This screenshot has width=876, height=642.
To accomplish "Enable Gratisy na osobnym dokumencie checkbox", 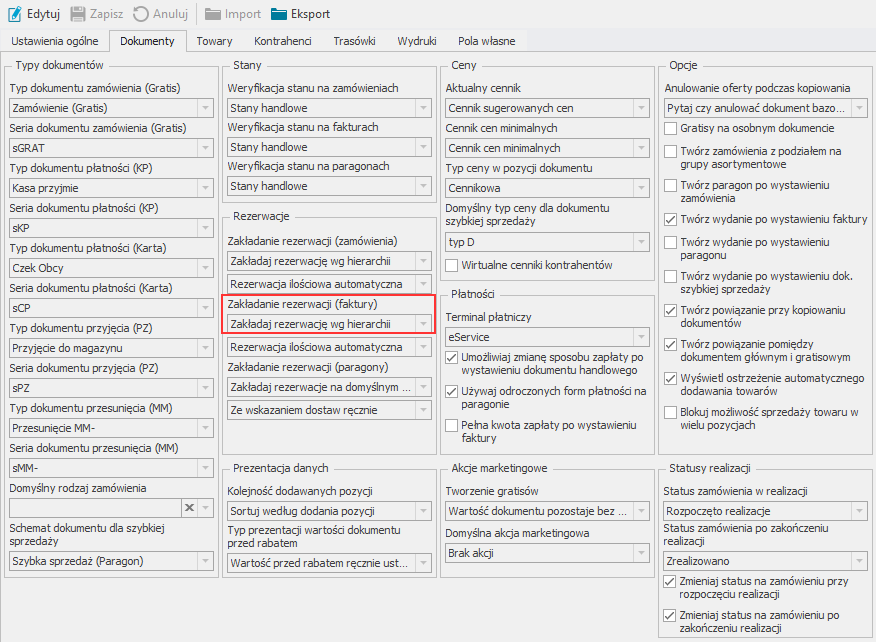I will coord(671,129).
